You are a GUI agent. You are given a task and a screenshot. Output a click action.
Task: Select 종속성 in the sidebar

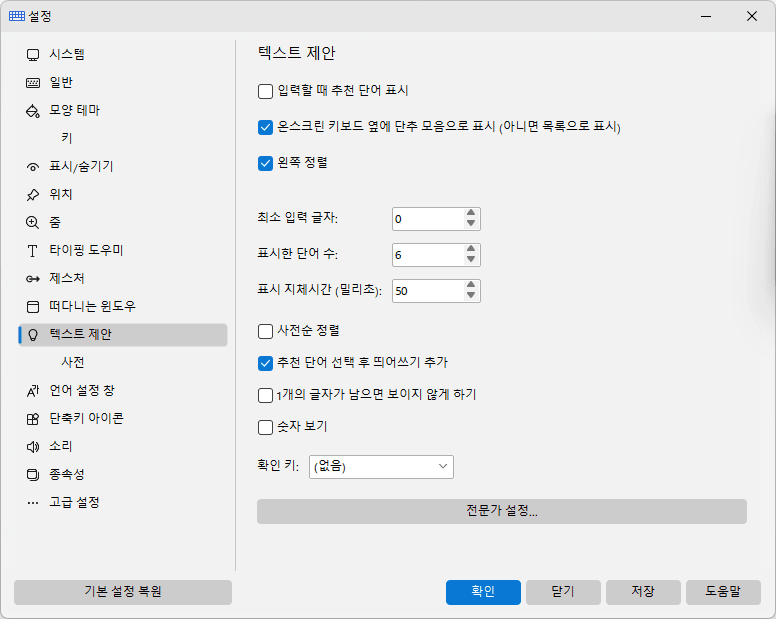click(123, 475)
